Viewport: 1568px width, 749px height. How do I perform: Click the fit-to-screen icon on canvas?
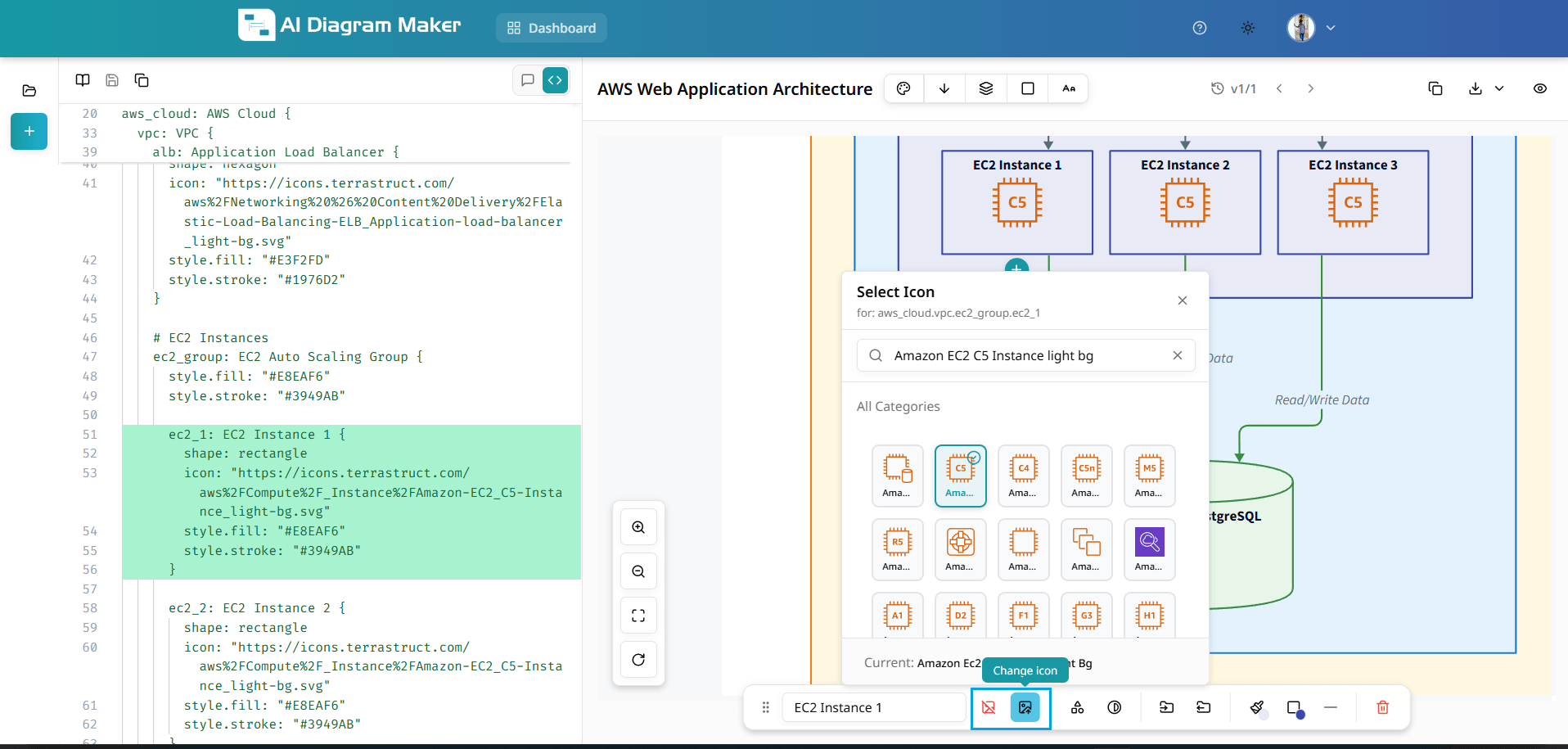638,616
